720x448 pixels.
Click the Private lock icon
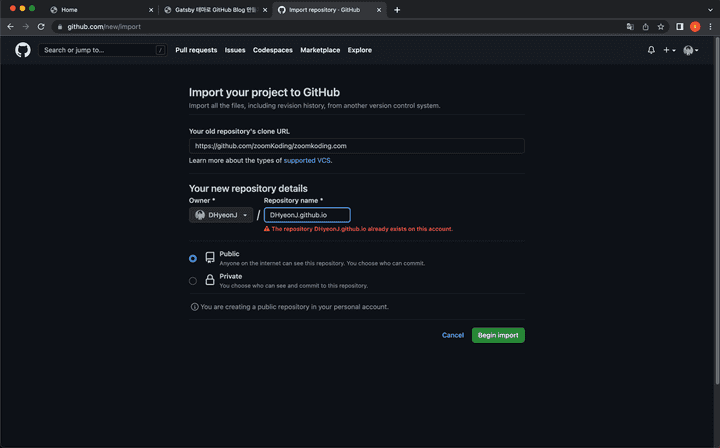click(210, 280)
